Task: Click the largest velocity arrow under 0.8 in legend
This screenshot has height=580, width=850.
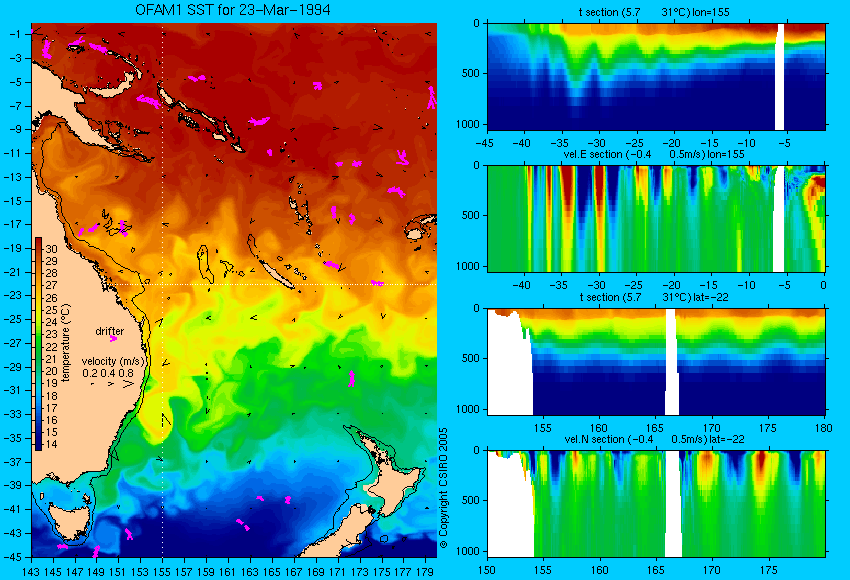Action: pyautogui.click(x=128, y=384)
